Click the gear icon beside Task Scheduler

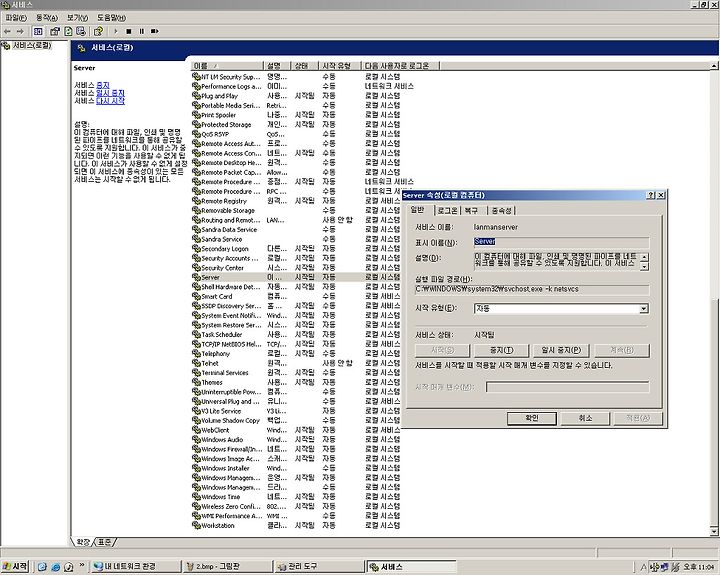click(x=196, y=334)
